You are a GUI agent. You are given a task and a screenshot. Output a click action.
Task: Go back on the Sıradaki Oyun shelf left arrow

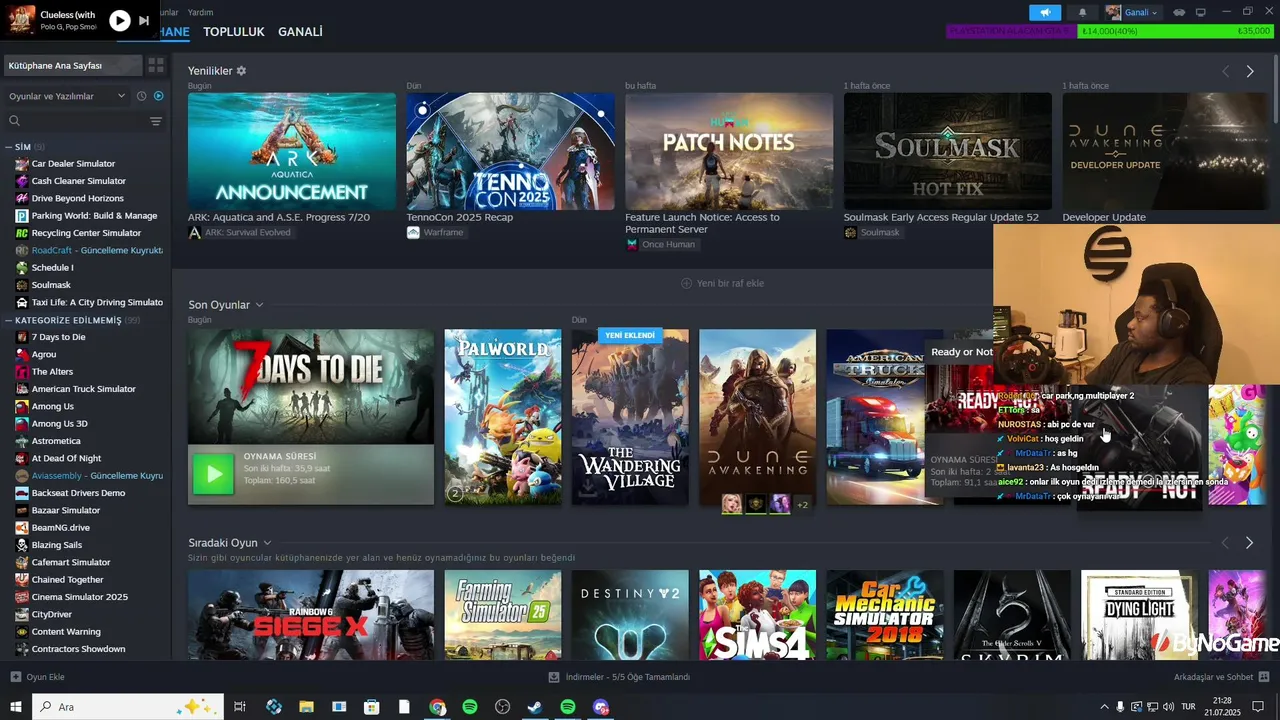pyautogui.click(x=1225, y=543)
